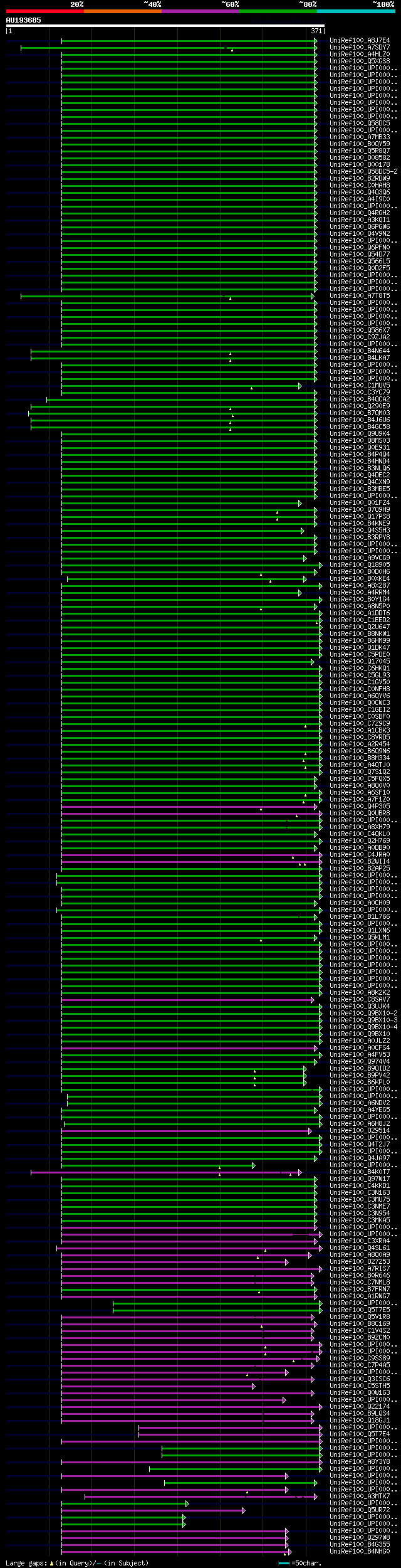The width and height of the screenshot is (401, 1568).
Task: Open hit UniRef100_A4HLZ0
Action: pyautogui.click(x=360, y=55)
